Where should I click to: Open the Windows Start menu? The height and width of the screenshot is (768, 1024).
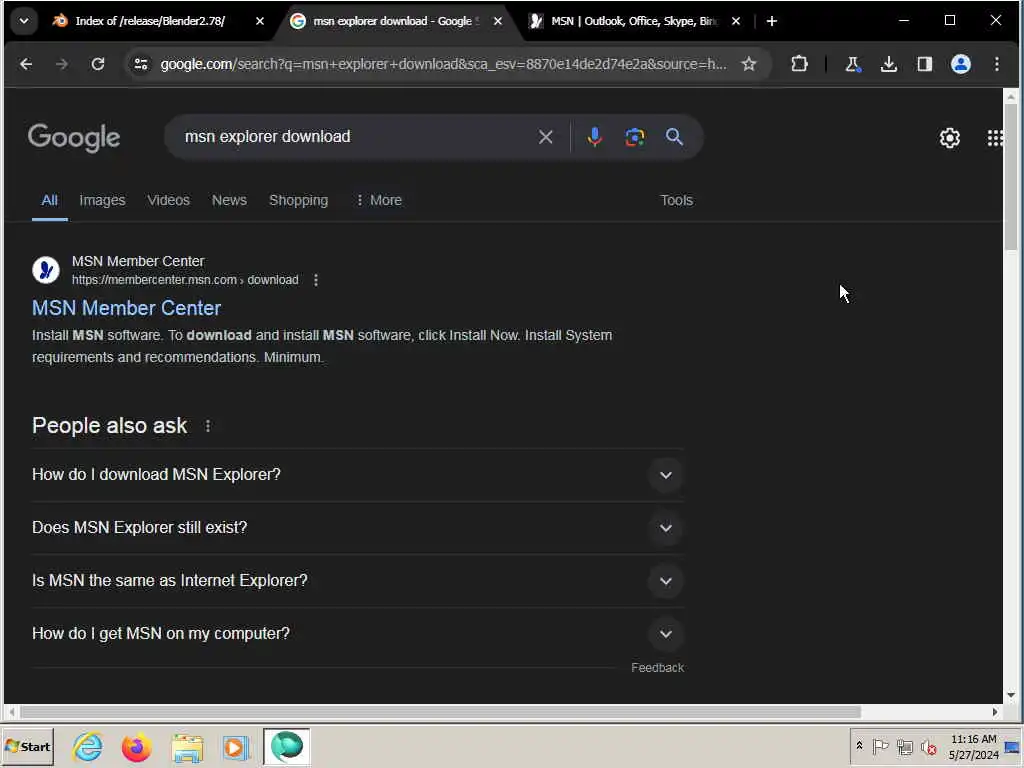(27, 747)
